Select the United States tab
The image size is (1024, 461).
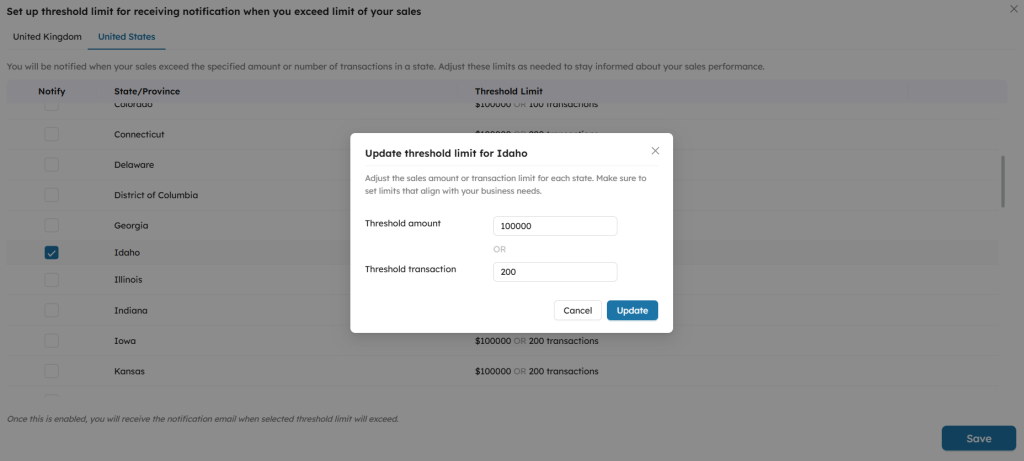[x=126, y=37]
